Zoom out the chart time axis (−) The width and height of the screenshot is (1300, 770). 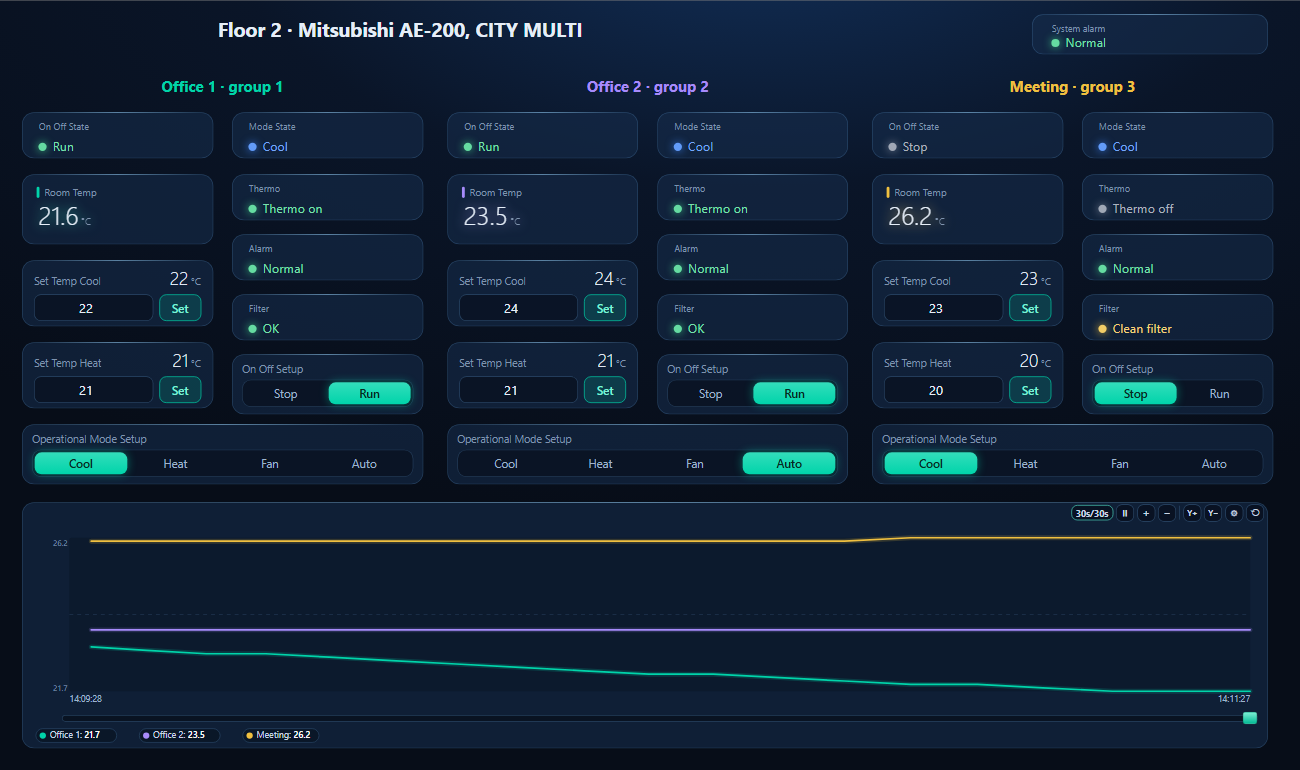click(x=1167, y=513)
